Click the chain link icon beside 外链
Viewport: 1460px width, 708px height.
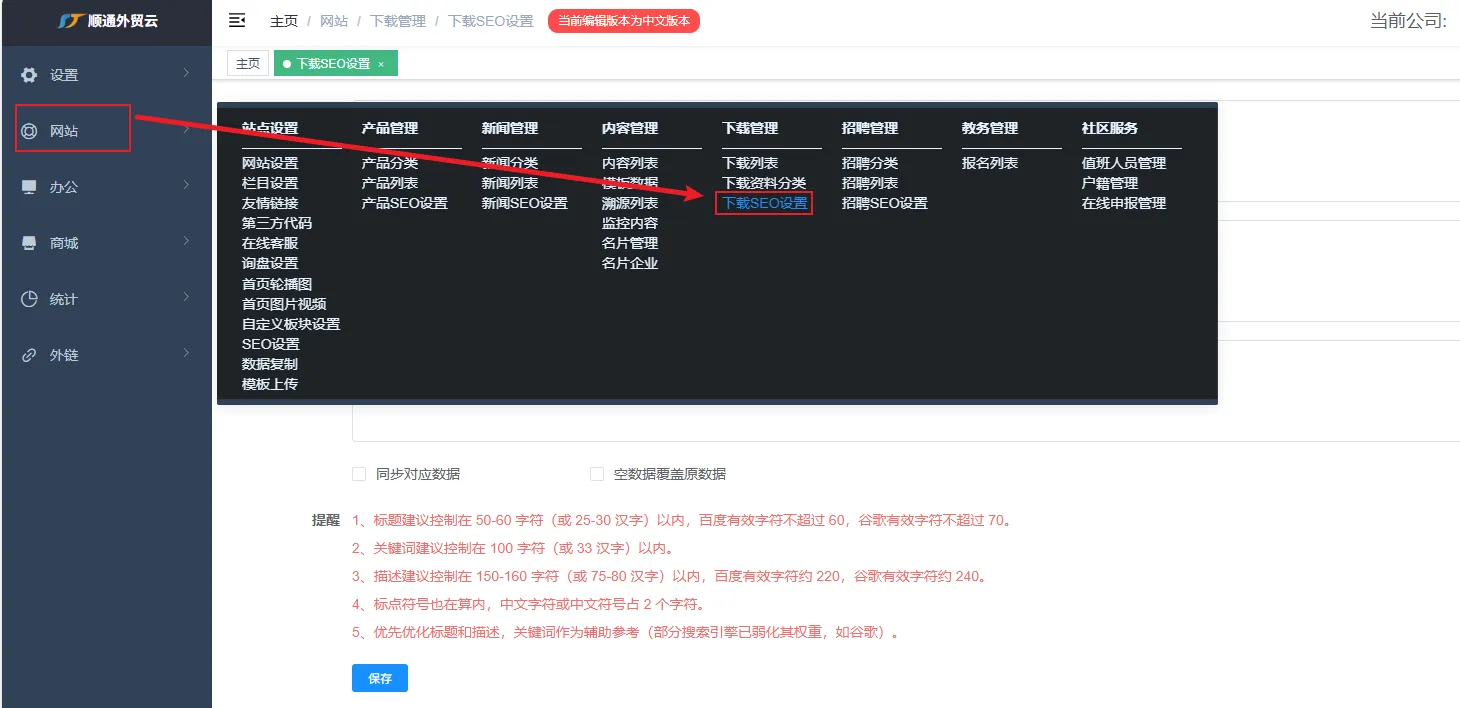(x=29, y=355)
